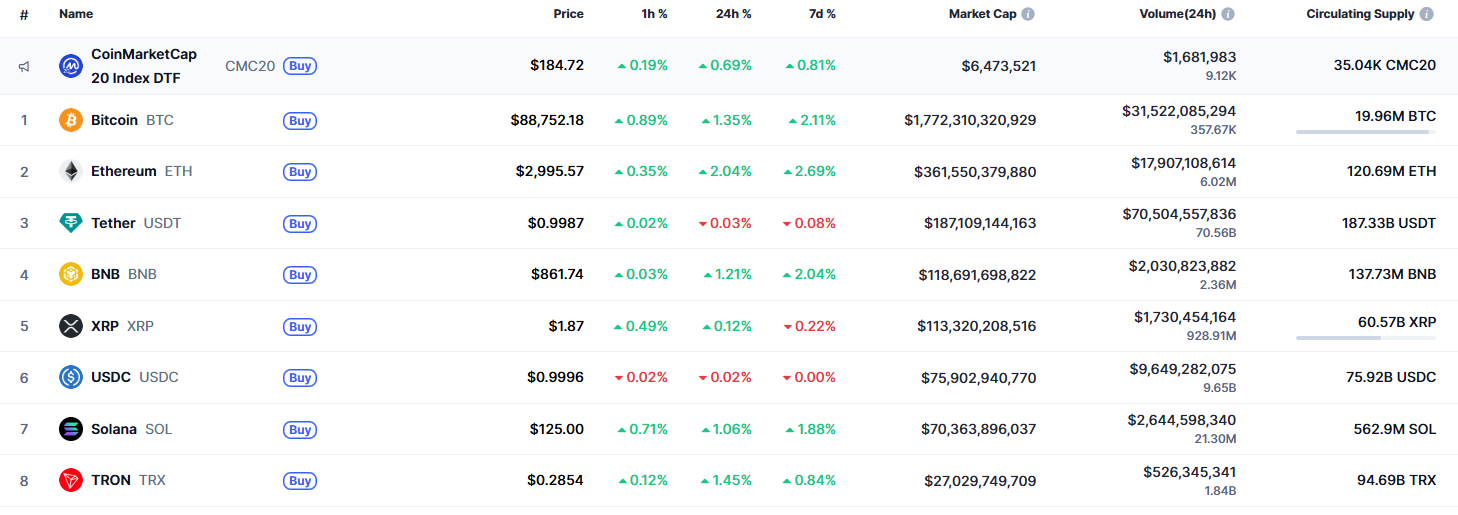This screenshot has height=515, width=1458.
Task: Click the Solana logo icon
Action: click(71, 429)
